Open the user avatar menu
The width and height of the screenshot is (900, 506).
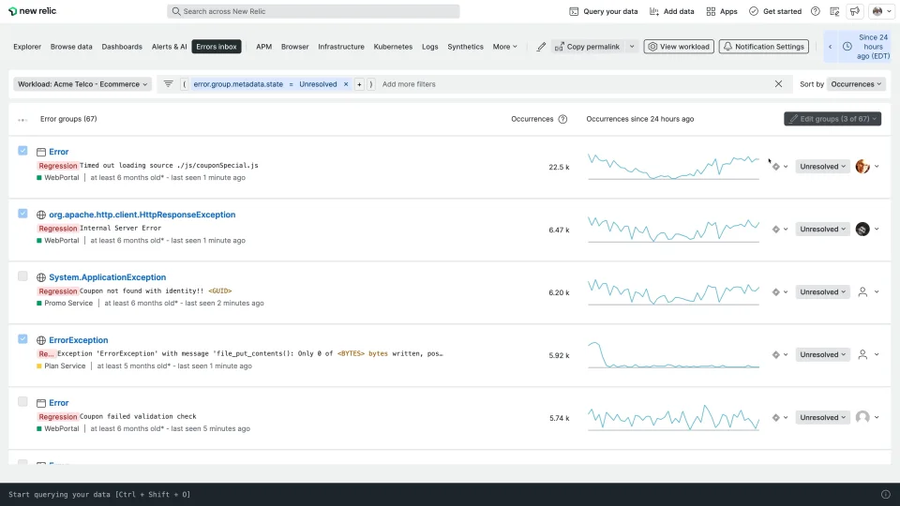[882, 11]
